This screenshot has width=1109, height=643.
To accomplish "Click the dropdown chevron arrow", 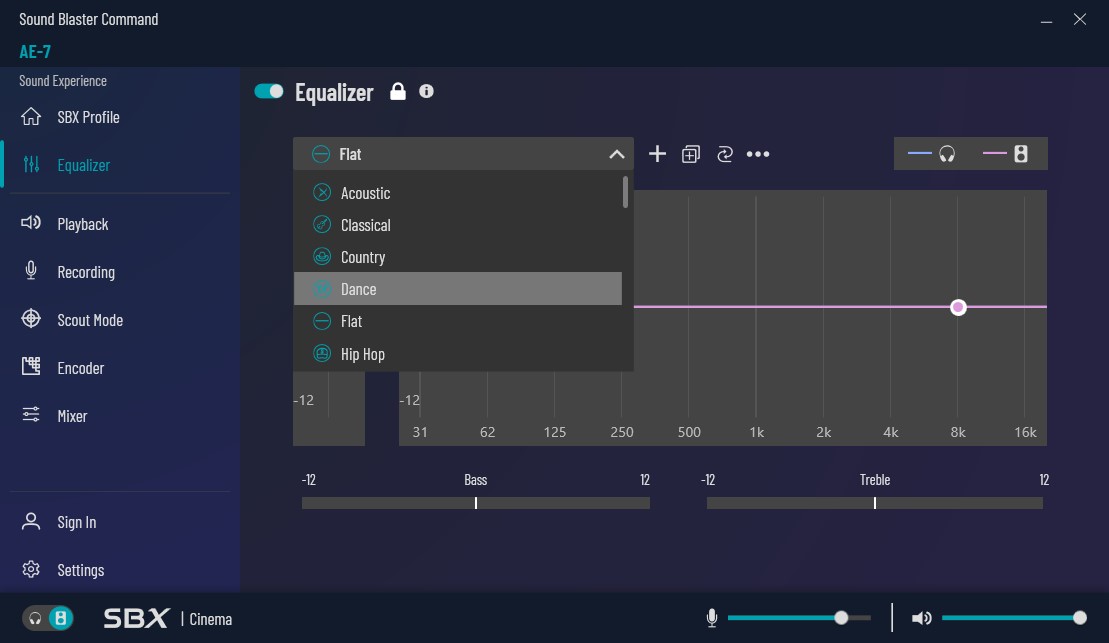I will pyautogui.click(x=617, y=154).
